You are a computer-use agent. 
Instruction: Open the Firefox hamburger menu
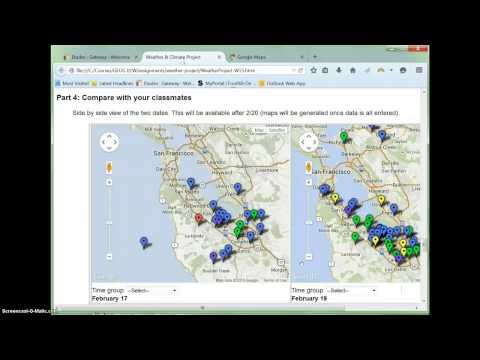pos(419,70)
